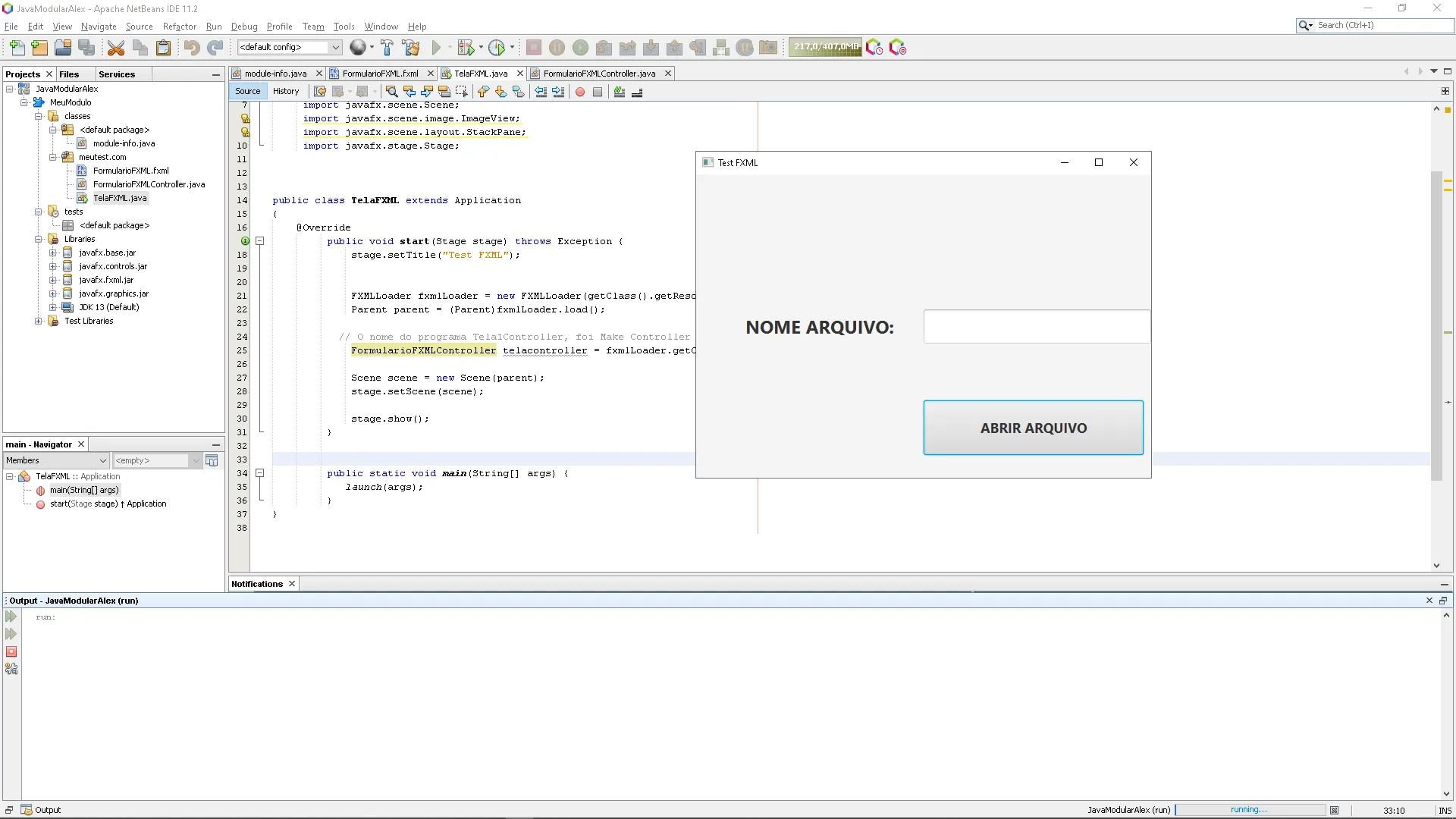Click the Build Project hammer icon
The height and width of the screenshot is (819, 1456).
click(x=387, y=48)
